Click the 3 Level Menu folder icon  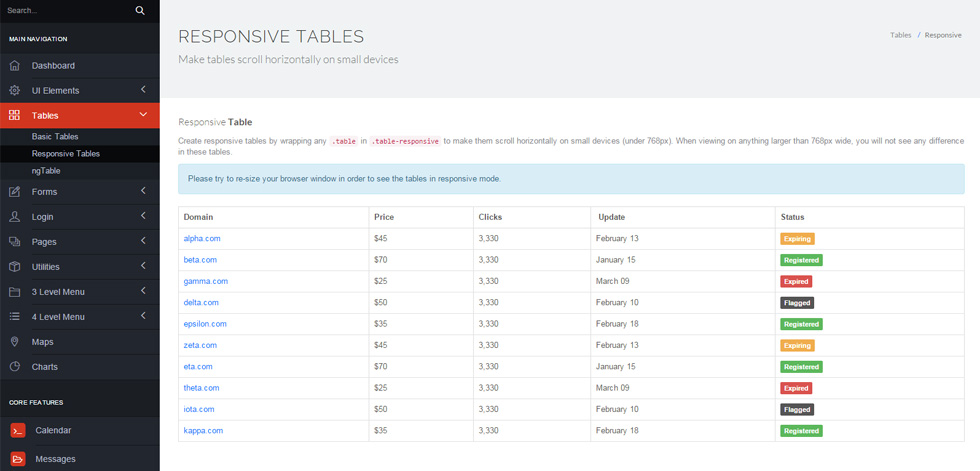pyautogui.click(x=14, y=292)
